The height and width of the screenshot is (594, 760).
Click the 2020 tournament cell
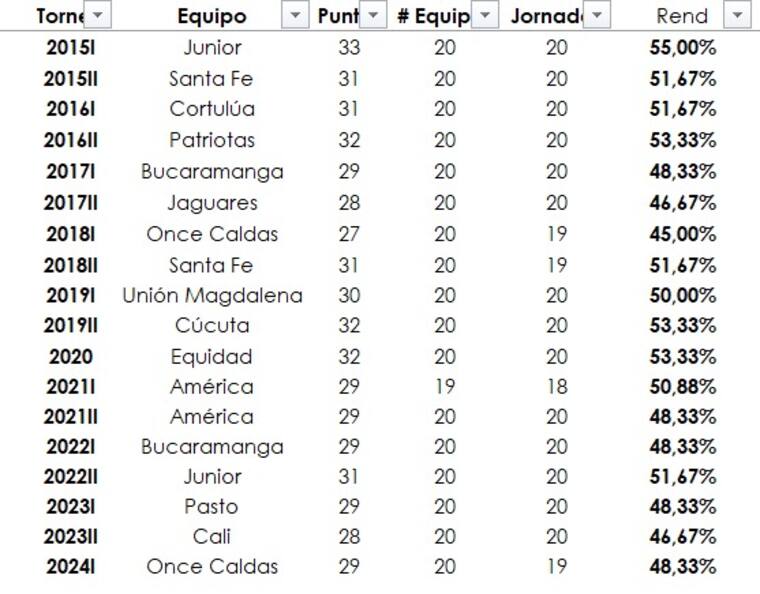coord(70,356)
